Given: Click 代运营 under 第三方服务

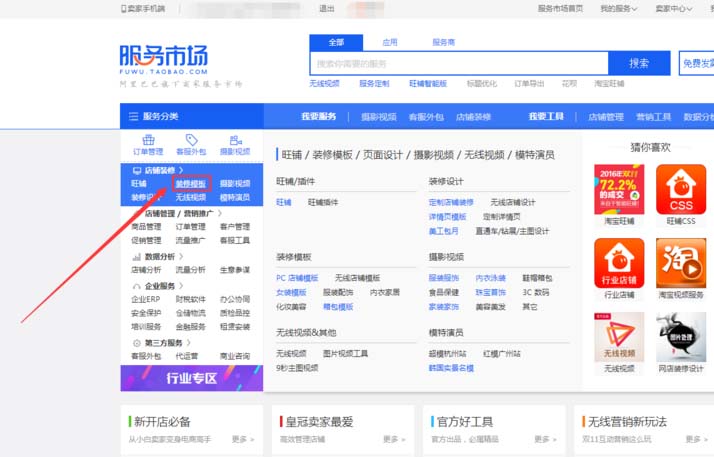Looking at the screenshot, I should pyautogui.click(x=187, y=356).
